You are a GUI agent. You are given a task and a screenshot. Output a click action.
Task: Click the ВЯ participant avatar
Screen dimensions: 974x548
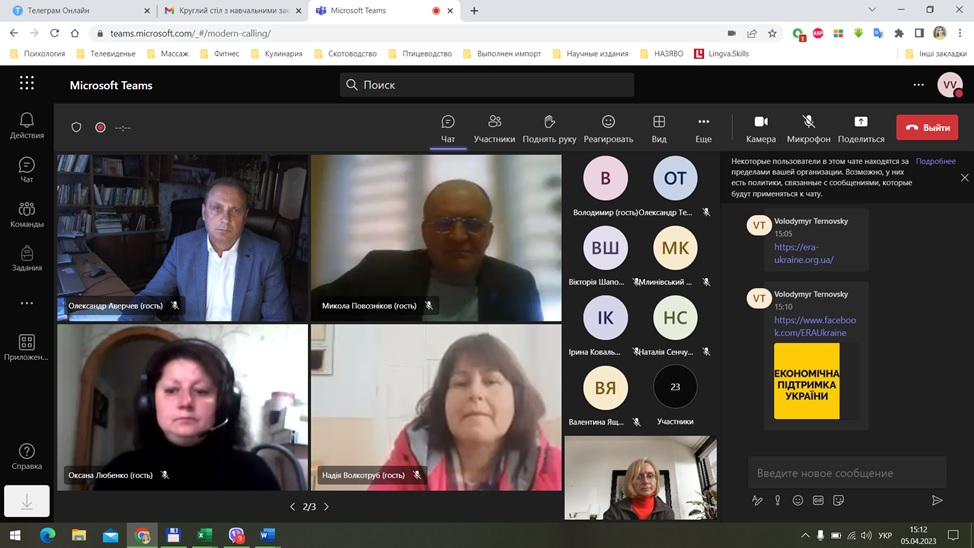pyautogui.click(x=605, y=388)
